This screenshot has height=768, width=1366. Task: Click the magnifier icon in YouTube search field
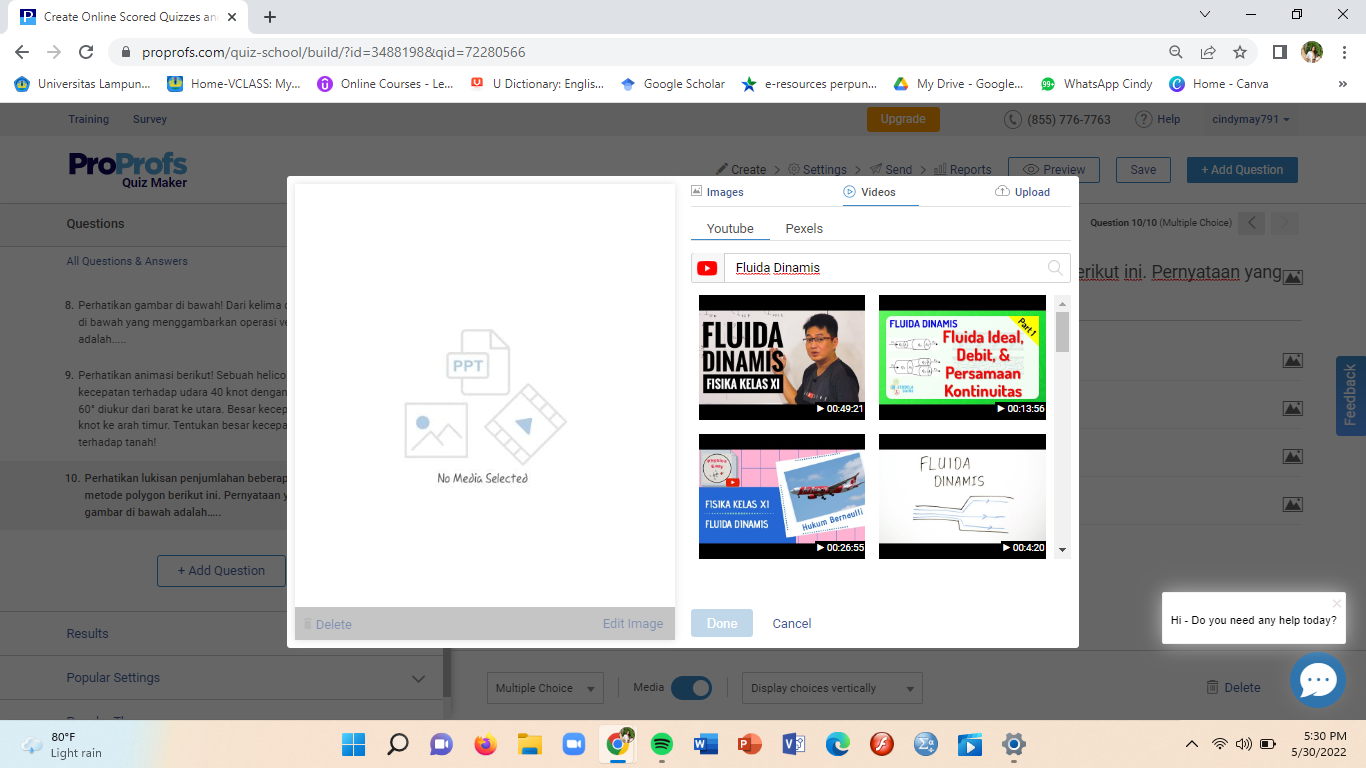click(x=1054, y=268)
